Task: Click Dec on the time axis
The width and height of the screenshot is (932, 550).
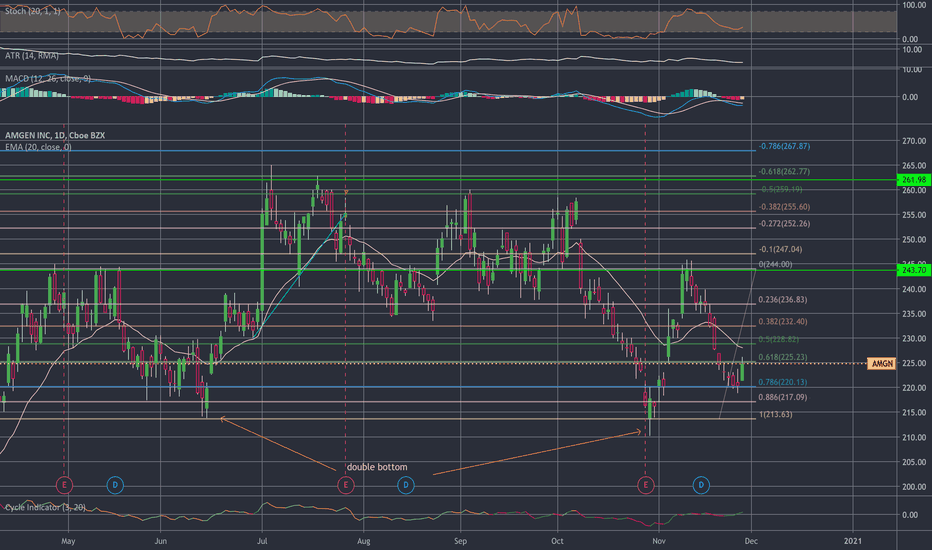Action: [751, 541]
